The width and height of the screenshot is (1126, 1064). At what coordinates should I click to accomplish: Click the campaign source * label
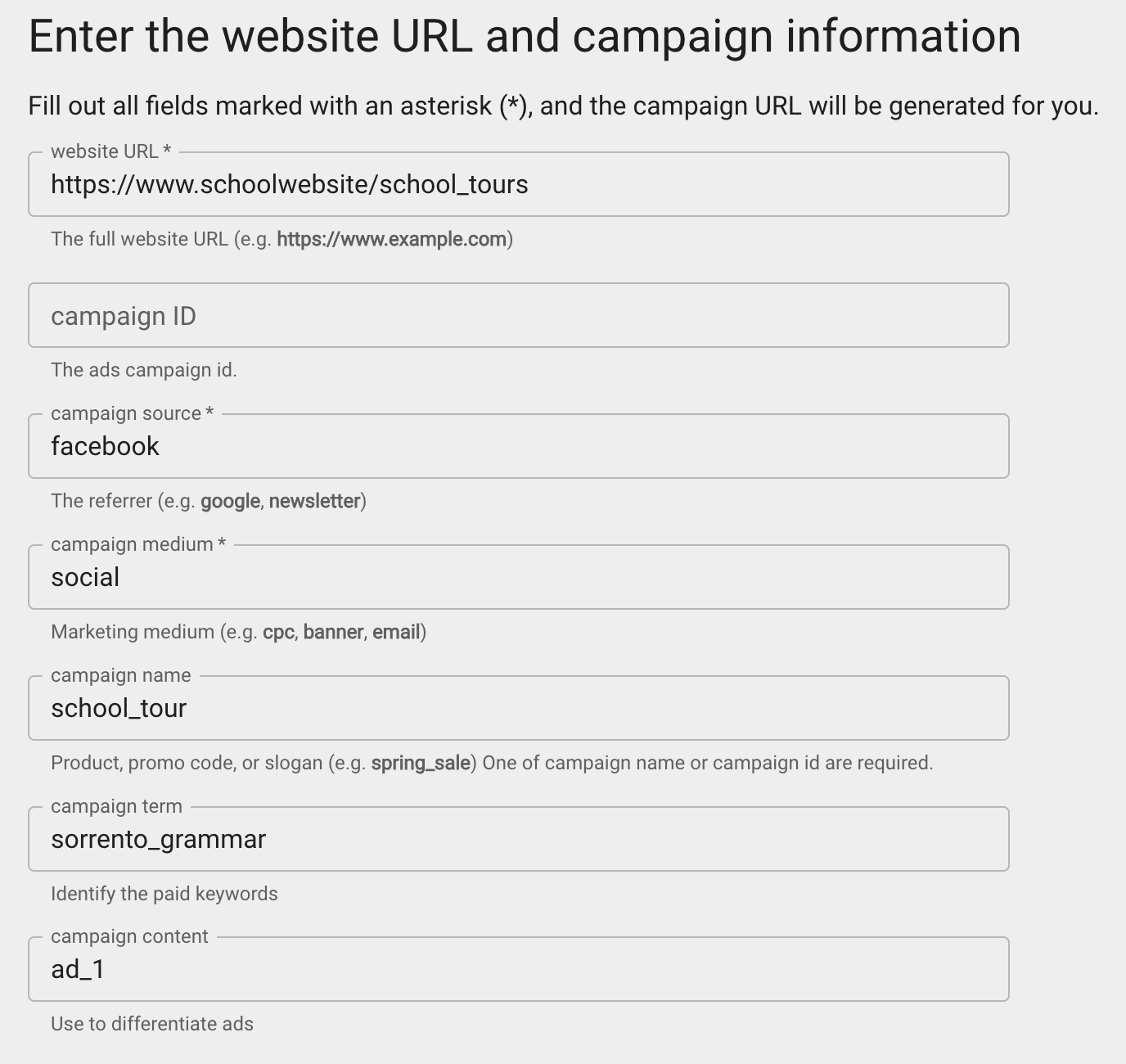tap(133, 413)
